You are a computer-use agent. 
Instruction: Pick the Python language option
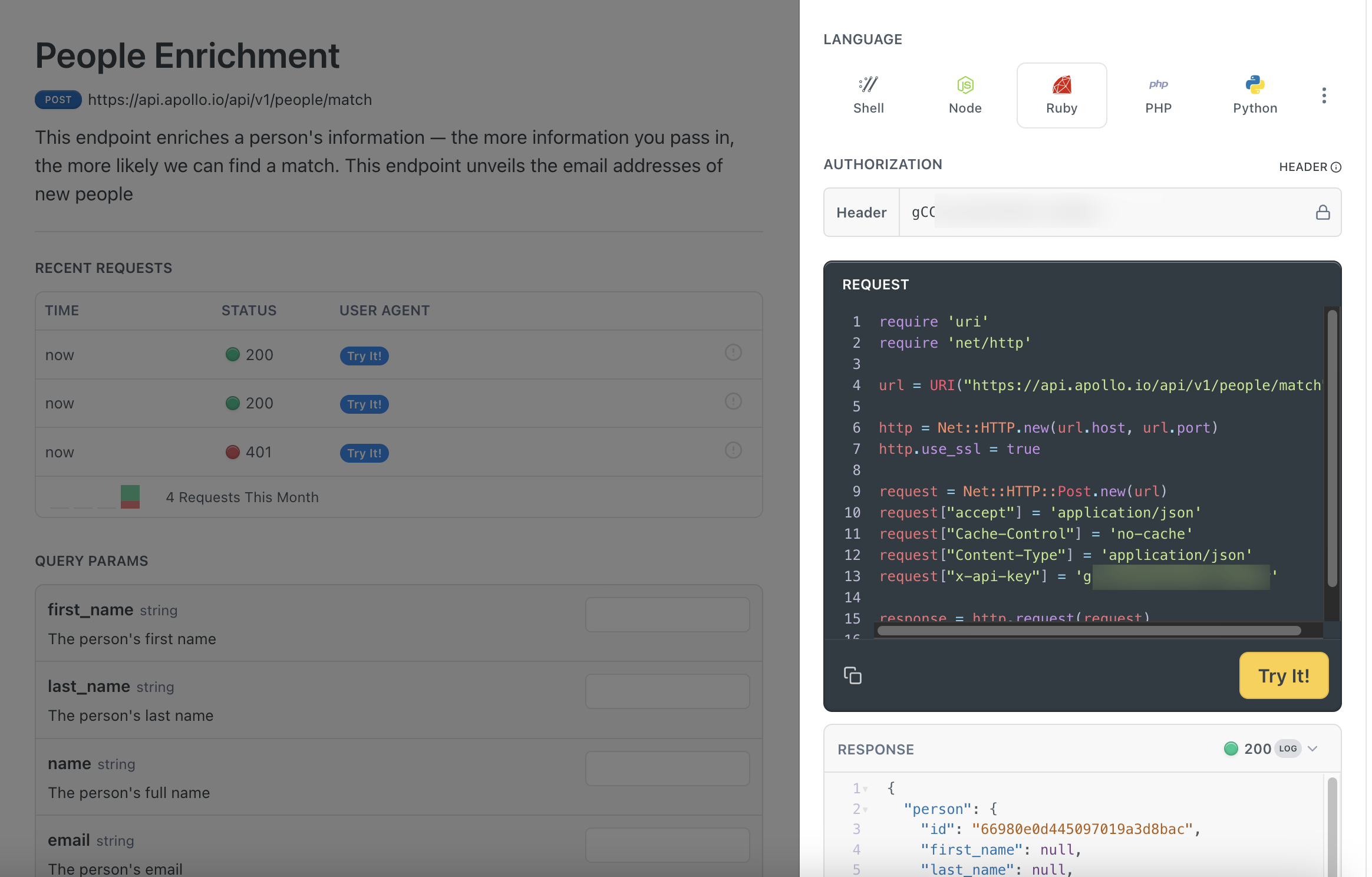1255,95
